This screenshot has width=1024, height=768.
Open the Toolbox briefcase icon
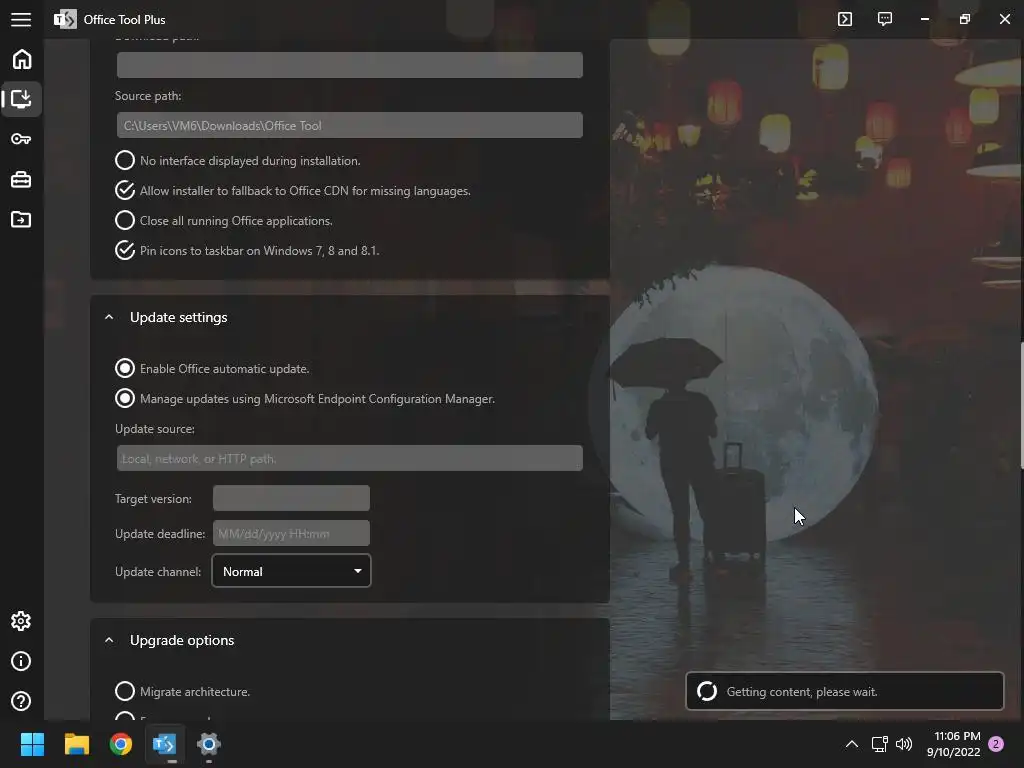click(x=21, y=180)
